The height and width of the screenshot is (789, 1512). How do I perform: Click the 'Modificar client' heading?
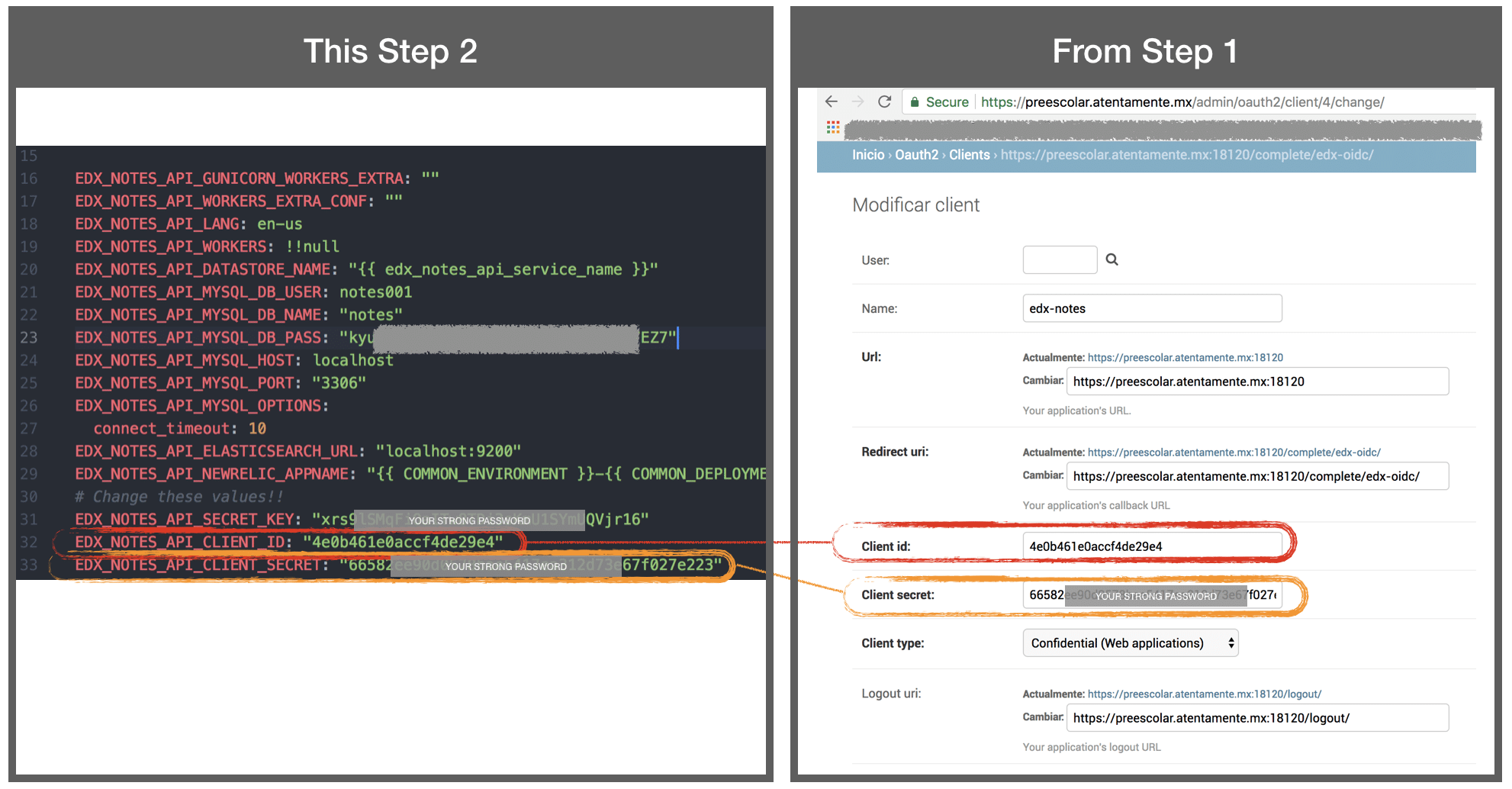(x=915, y=205)
